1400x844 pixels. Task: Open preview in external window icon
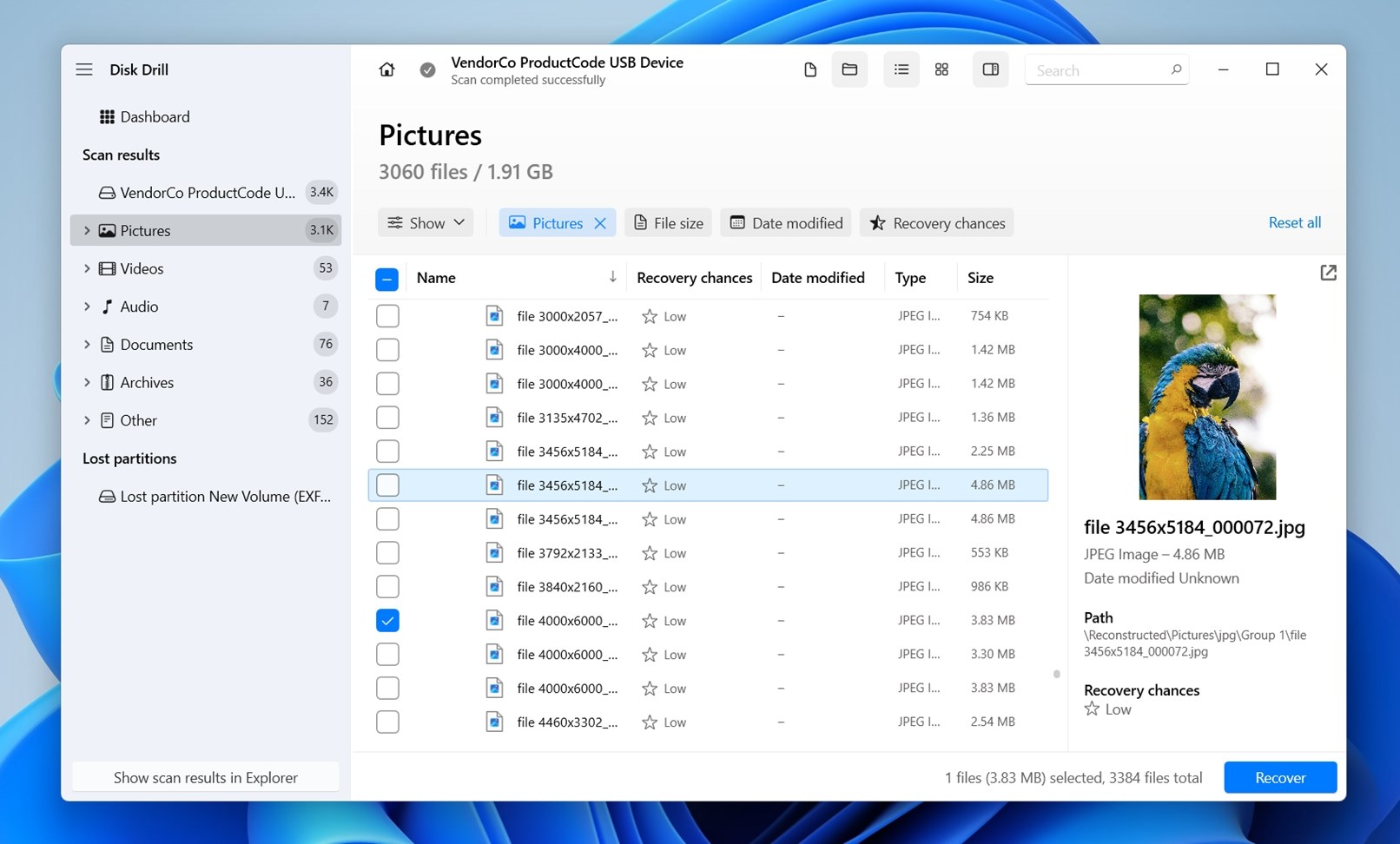pyautogui.click(x=1328, y=273)
